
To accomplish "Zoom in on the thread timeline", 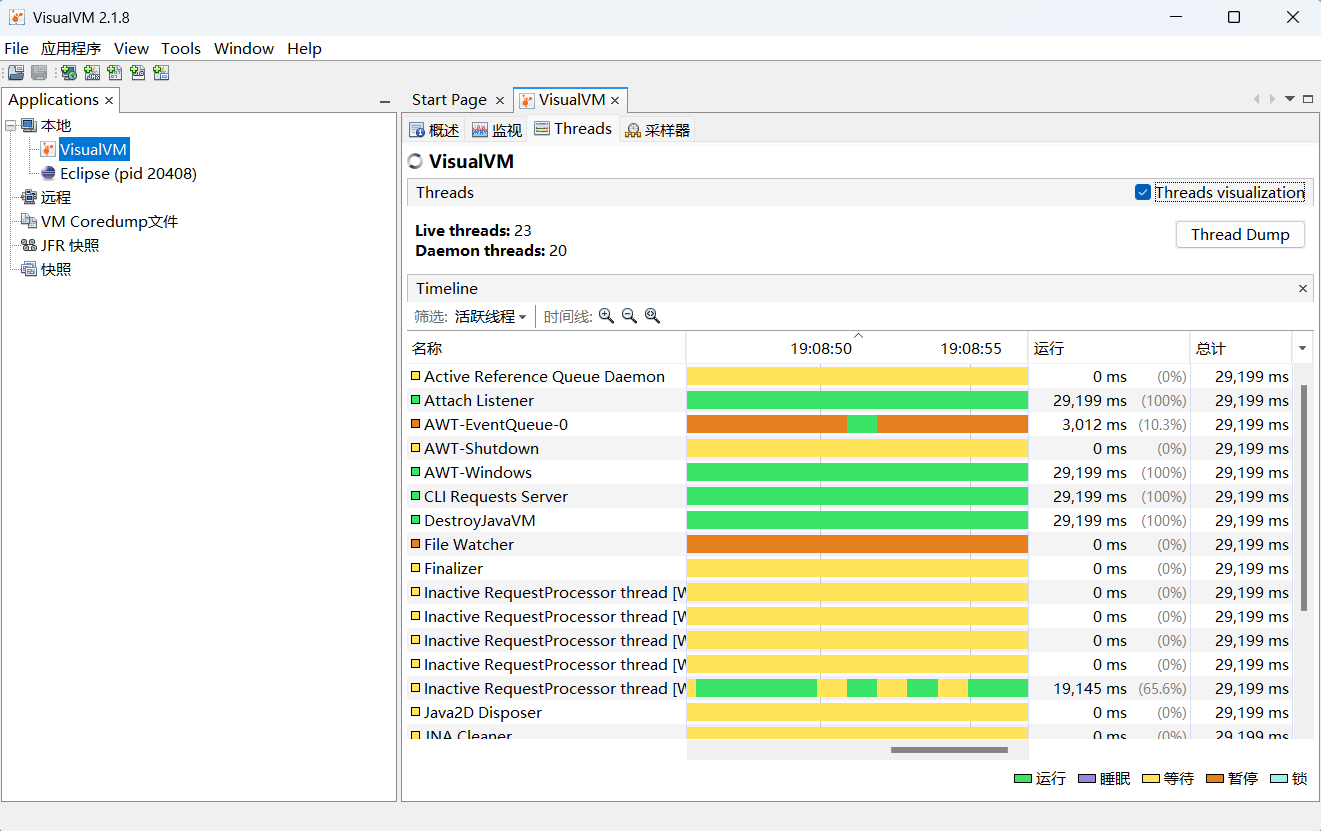I will [606, 316].
